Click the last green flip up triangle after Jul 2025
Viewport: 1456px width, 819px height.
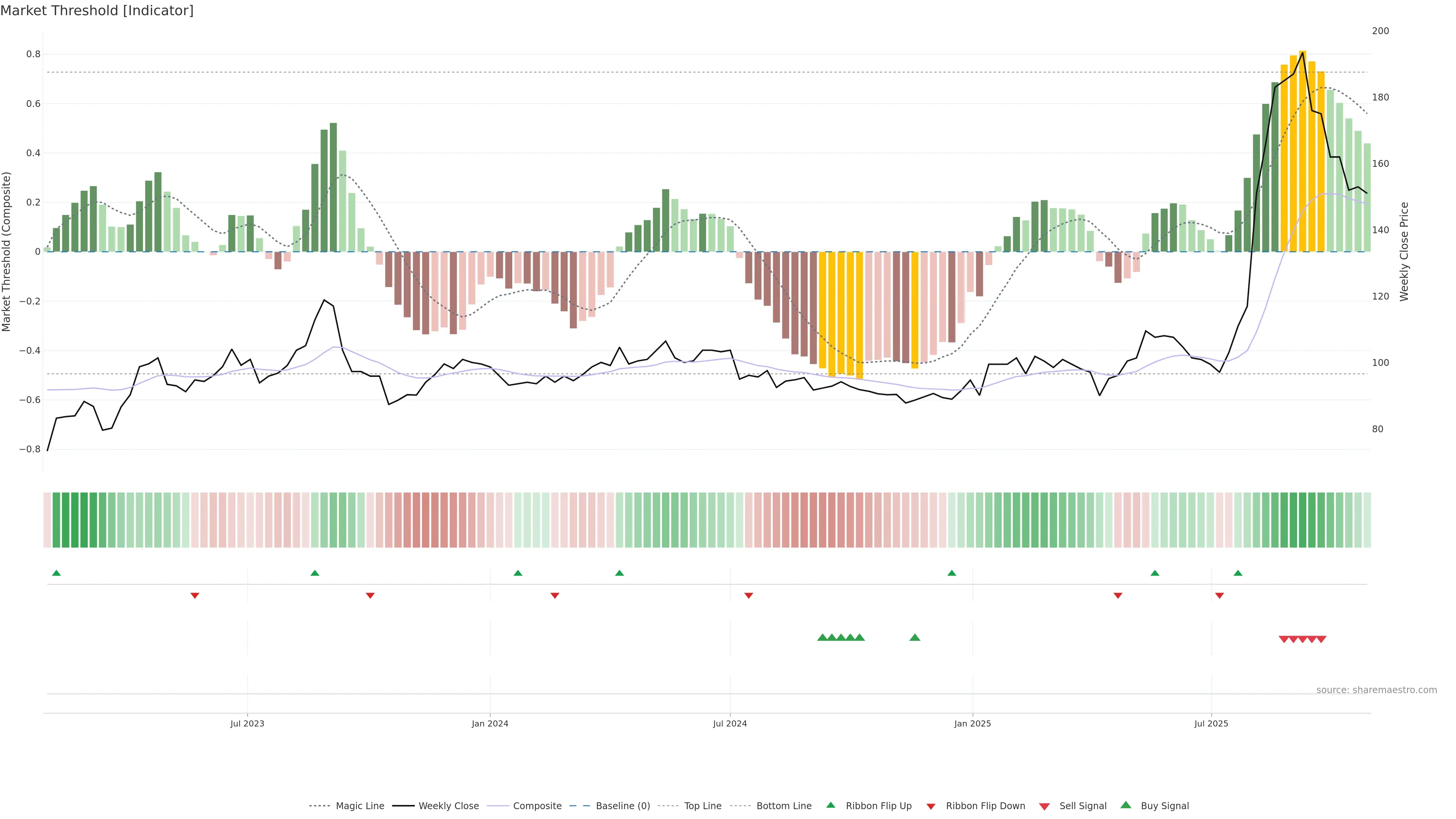[1238, 573]
